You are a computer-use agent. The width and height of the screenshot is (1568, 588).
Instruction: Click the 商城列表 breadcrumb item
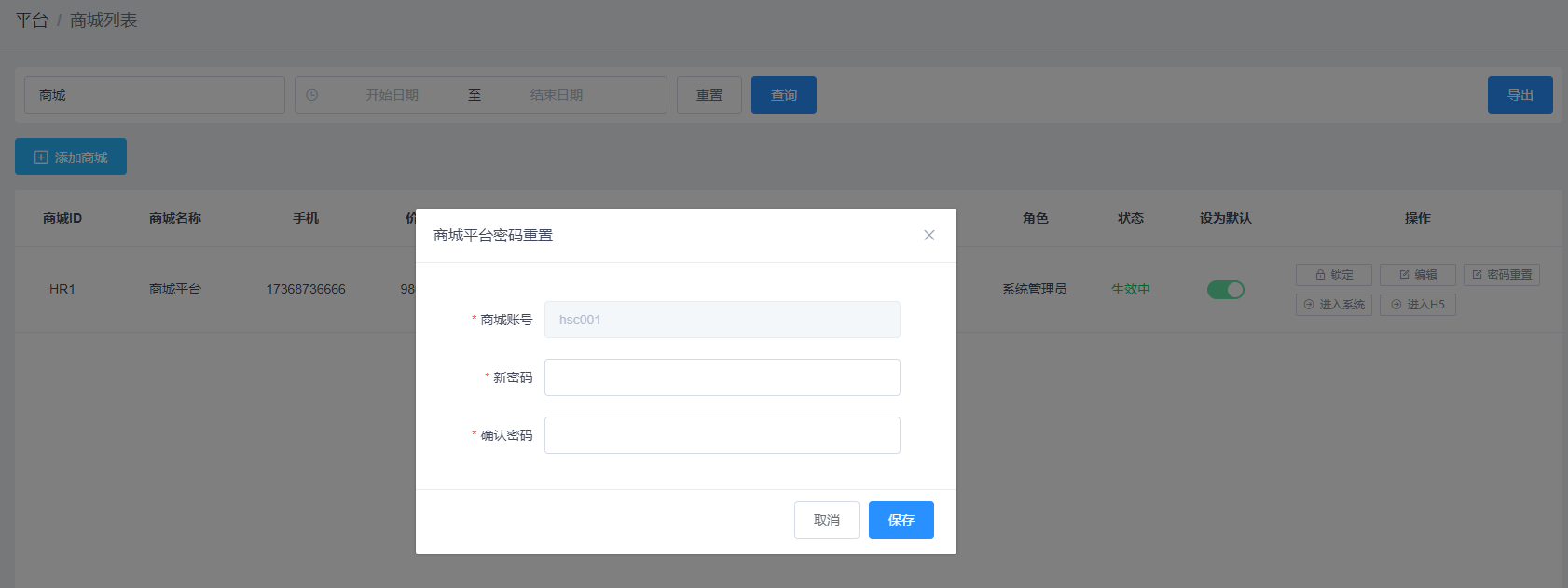click(103, 21)
